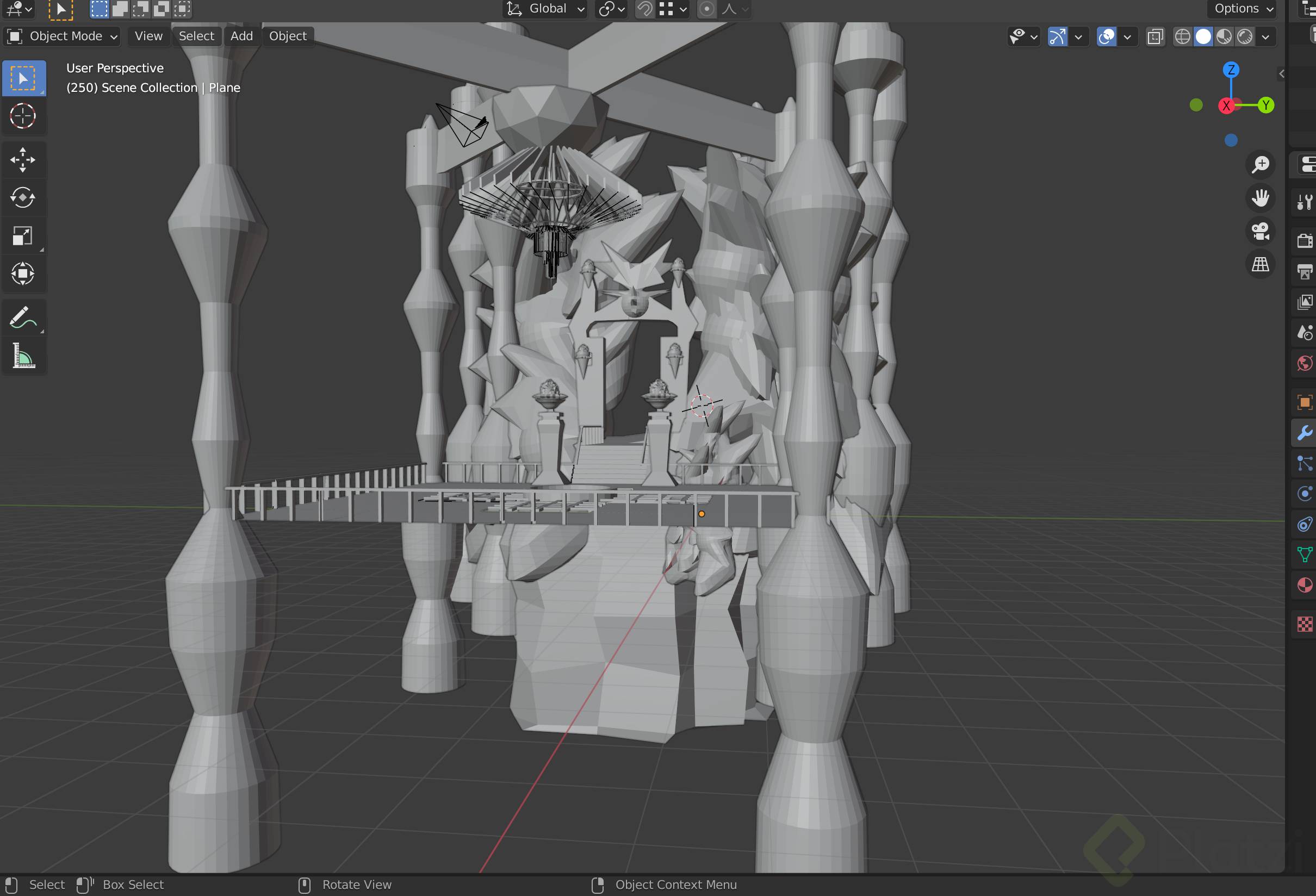Select the Move tool in the toolbar
This screenshot has width=1316, height=896.
click(23, 159)
